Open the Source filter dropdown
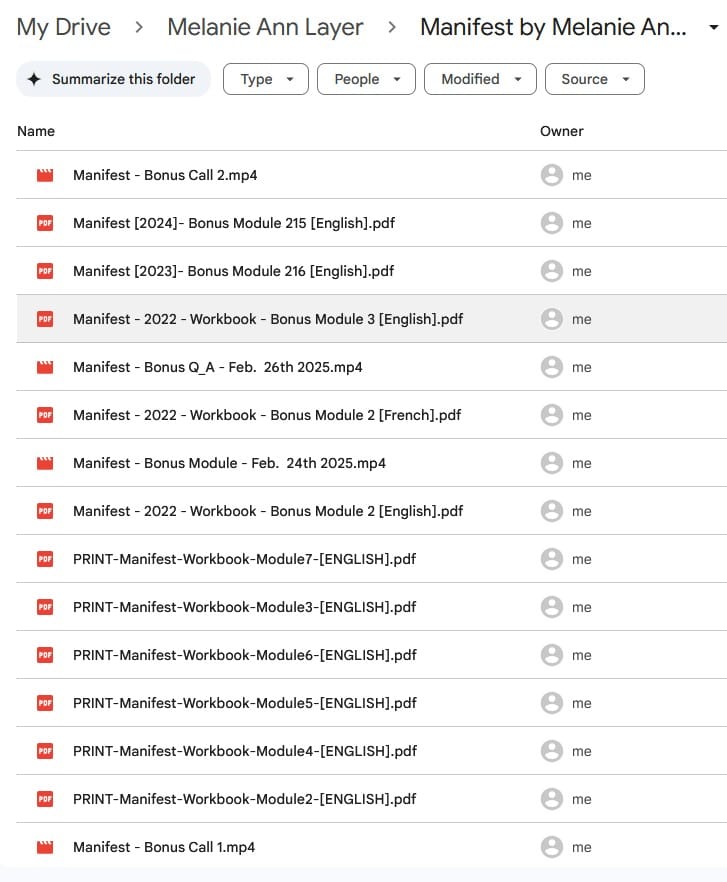Image resolution: width=727 pixels, height=882 pixels. tap(594, 79)
